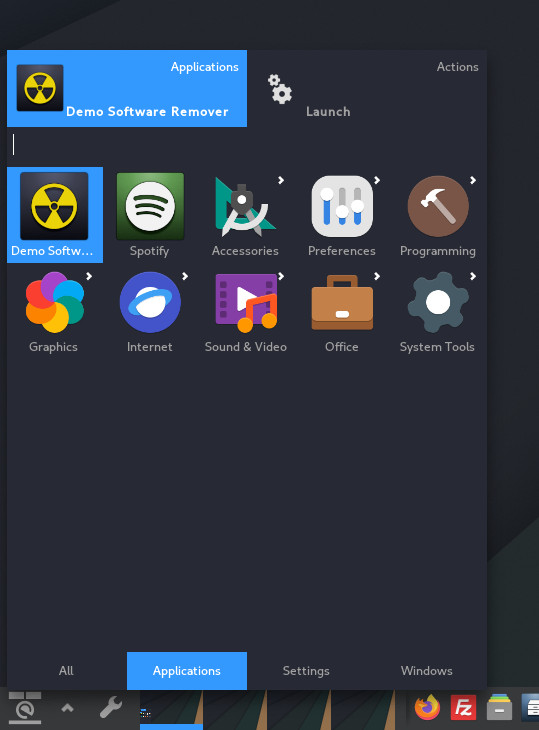Click the Demo Software Remover title text

[148, 112]
